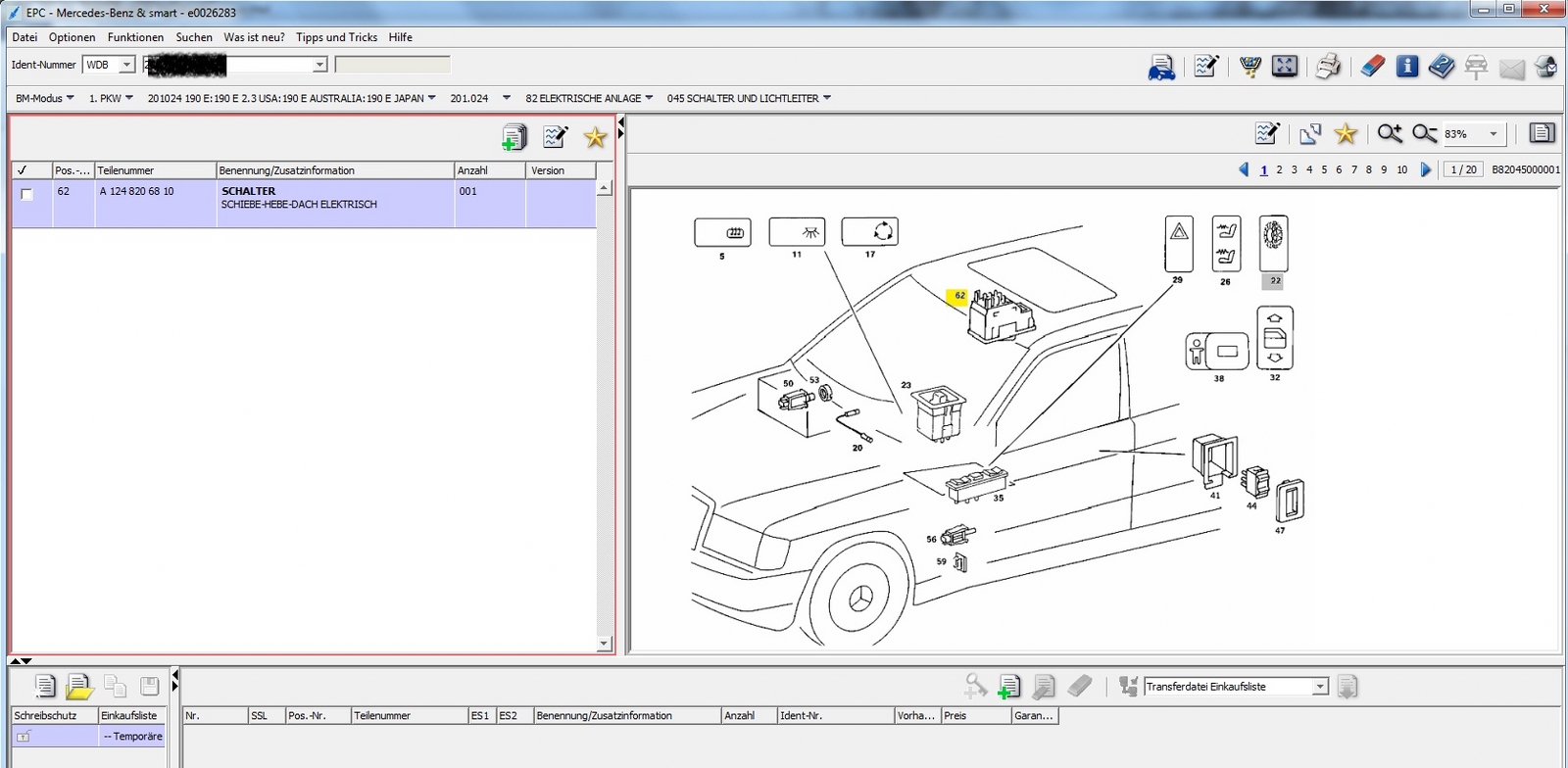Click the detach picture window icon
Viewport: 1568px width, 768px height.
(1310, 133)
